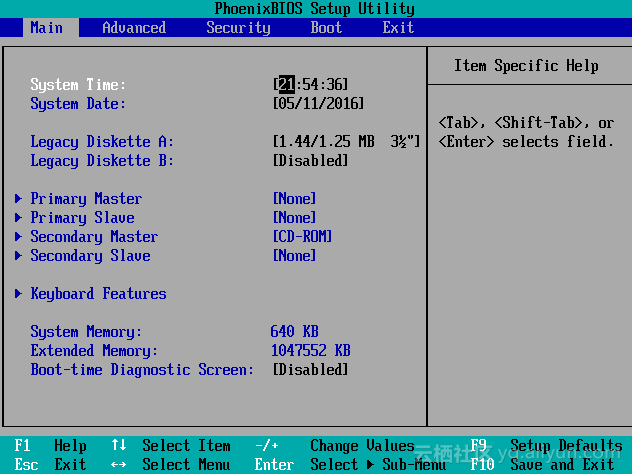This screenshot has height=474, width=632.
Task: Click the Extended Memory label
Action: [94, 351]
